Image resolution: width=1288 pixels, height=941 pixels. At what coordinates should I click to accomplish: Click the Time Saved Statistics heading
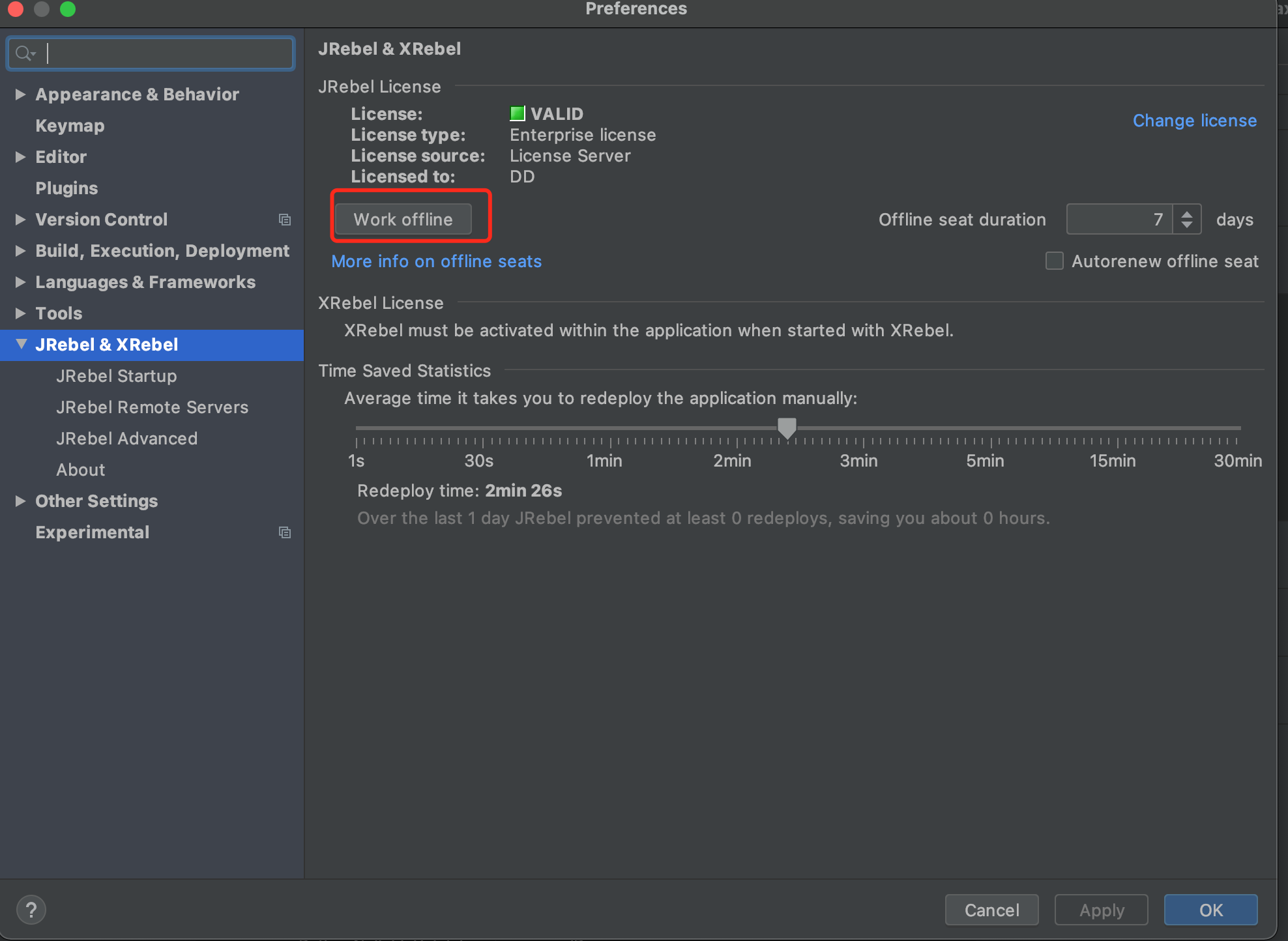(405, 371)
